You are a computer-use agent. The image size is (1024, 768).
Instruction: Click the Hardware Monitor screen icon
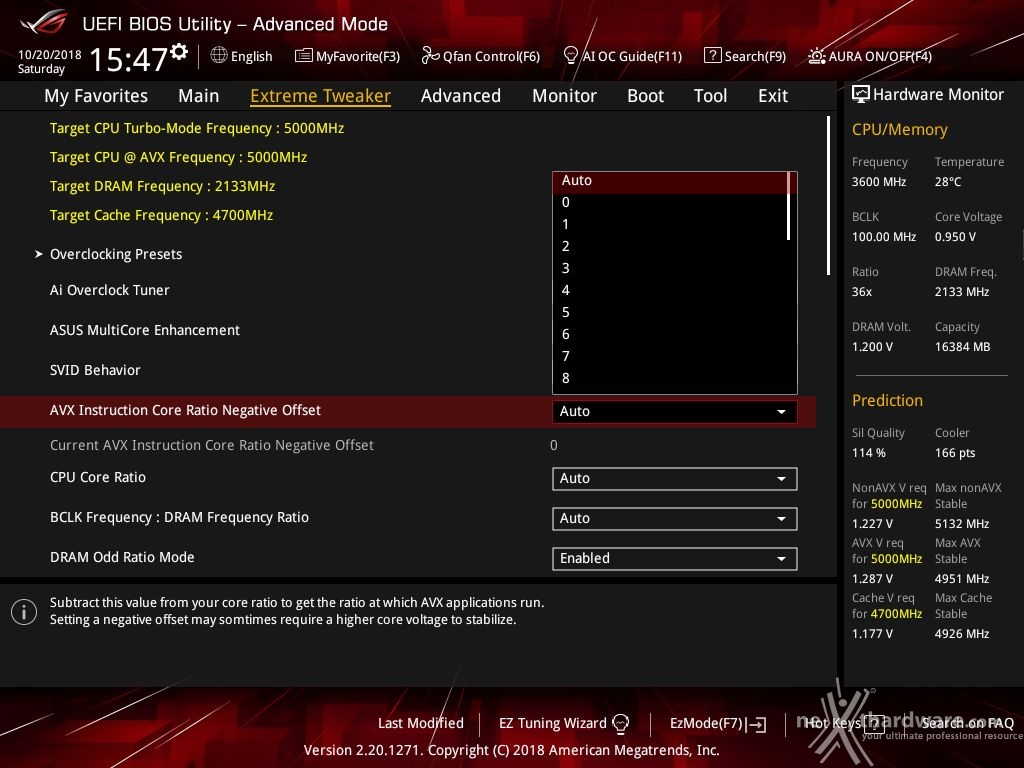(x=861, y=95)
